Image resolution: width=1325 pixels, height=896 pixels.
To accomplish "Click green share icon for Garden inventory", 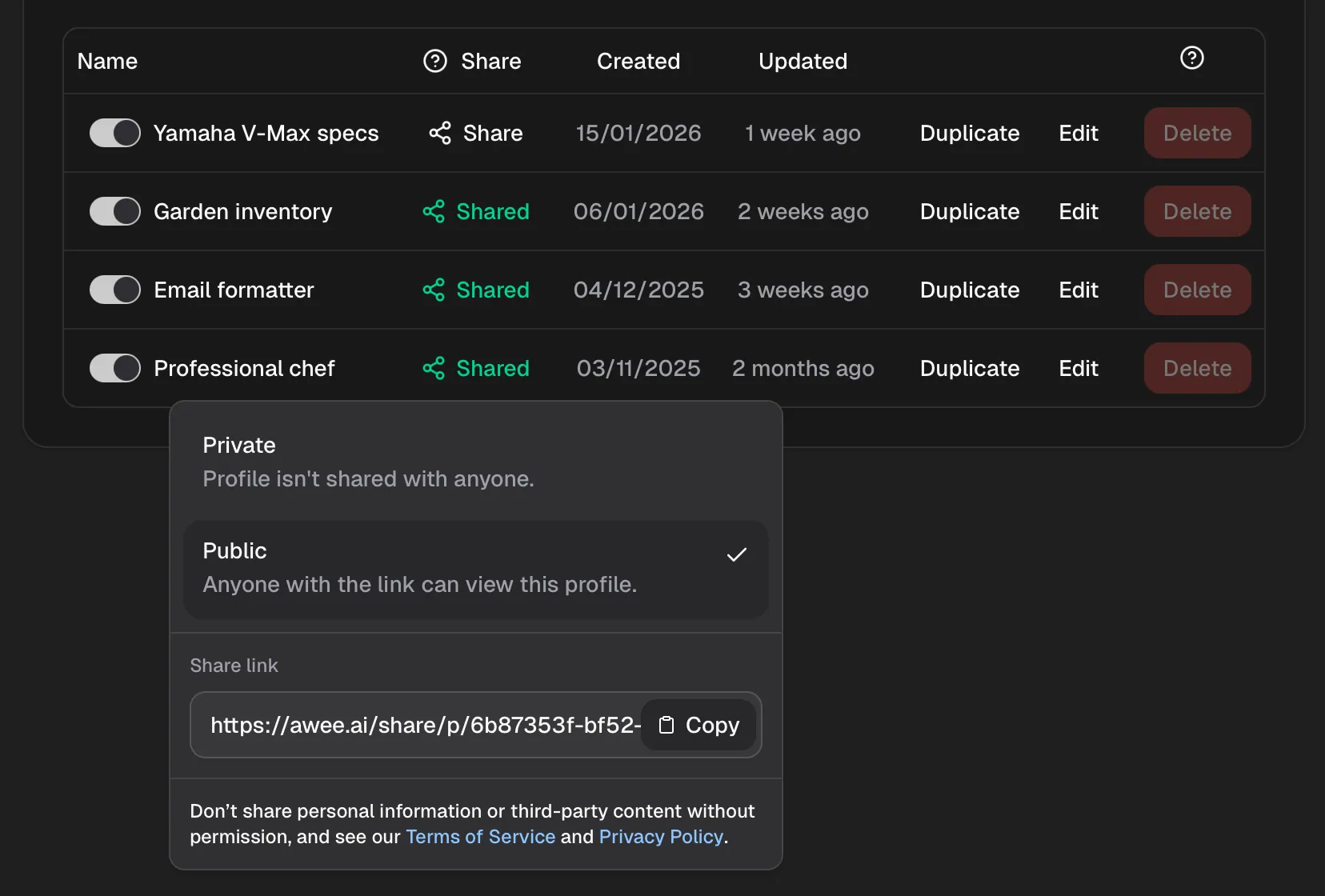I will pyautogui.click(x=434, y=211).
